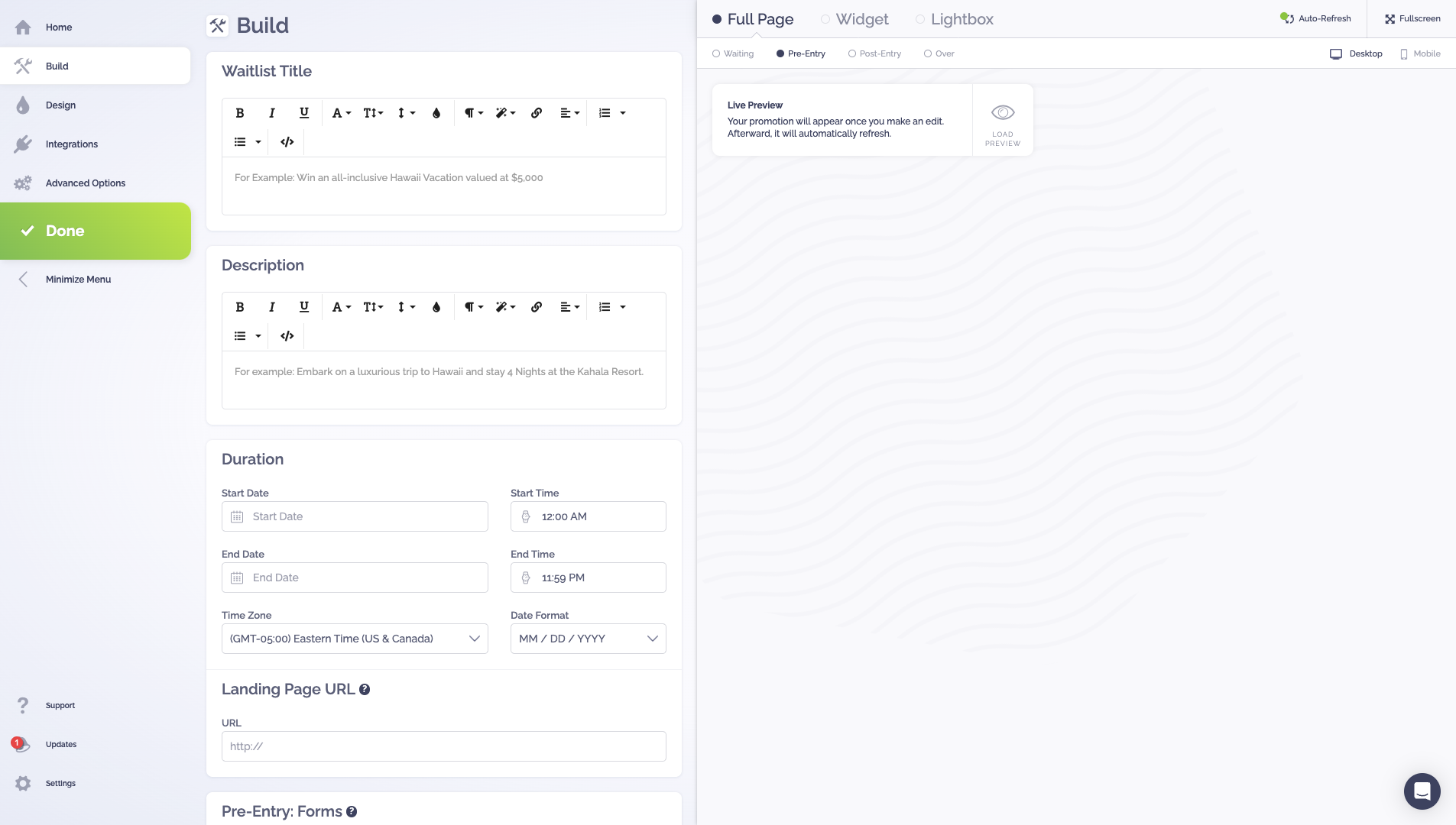Open the Lightbox preview tab
1456x825 pixels.
click(x=954, y=18)
